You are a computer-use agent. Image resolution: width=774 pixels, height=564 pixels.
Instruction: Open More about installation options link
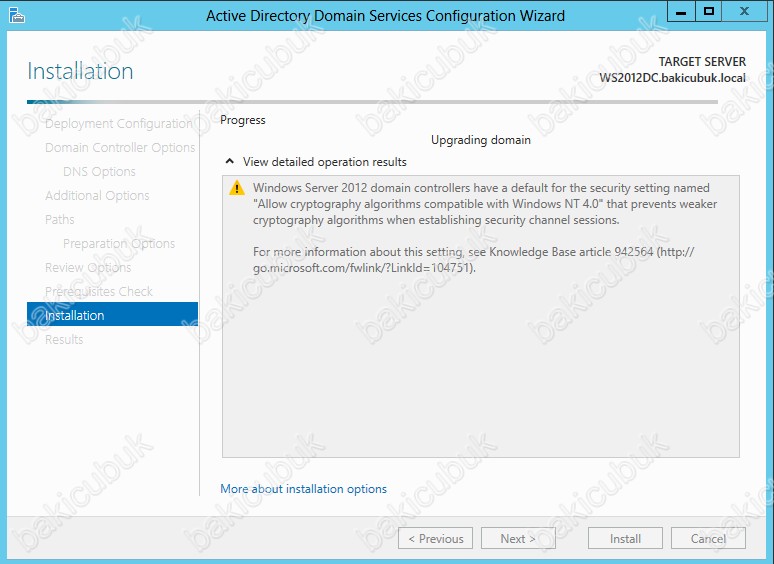click(x=304, y=489)
